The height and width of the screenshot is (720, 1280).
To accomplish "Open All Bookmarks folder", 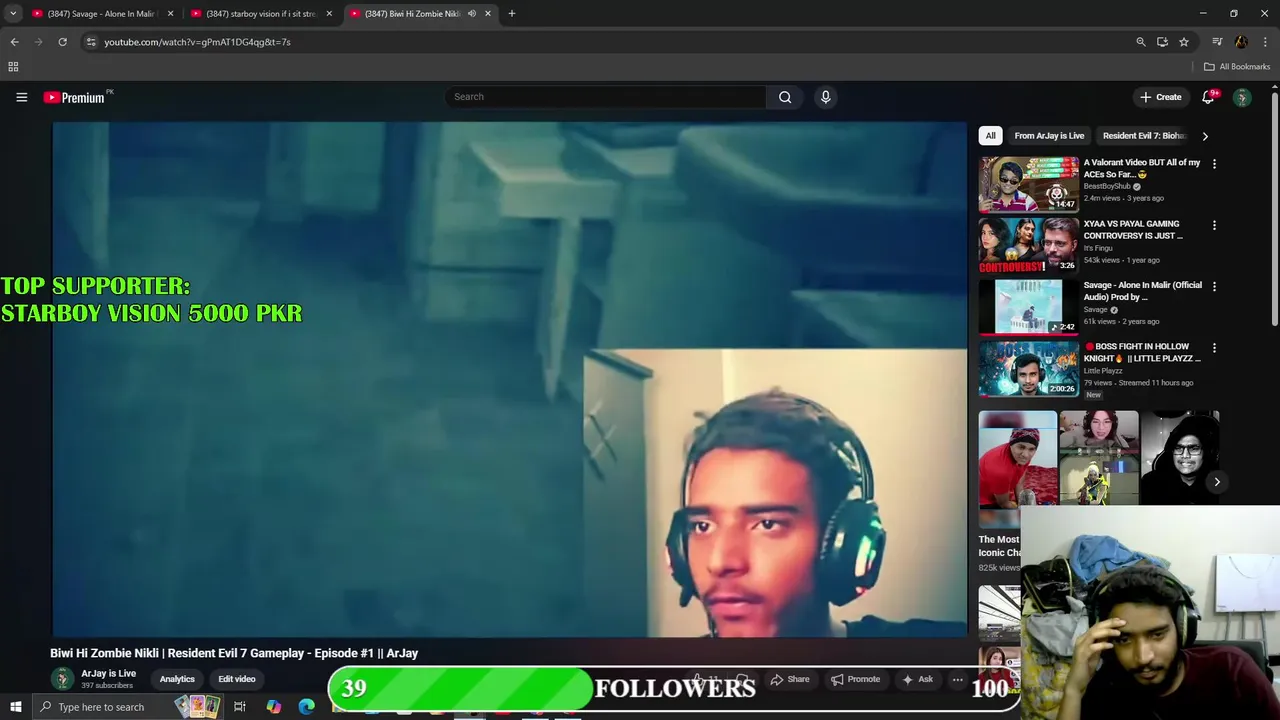I will [1237, 67].
